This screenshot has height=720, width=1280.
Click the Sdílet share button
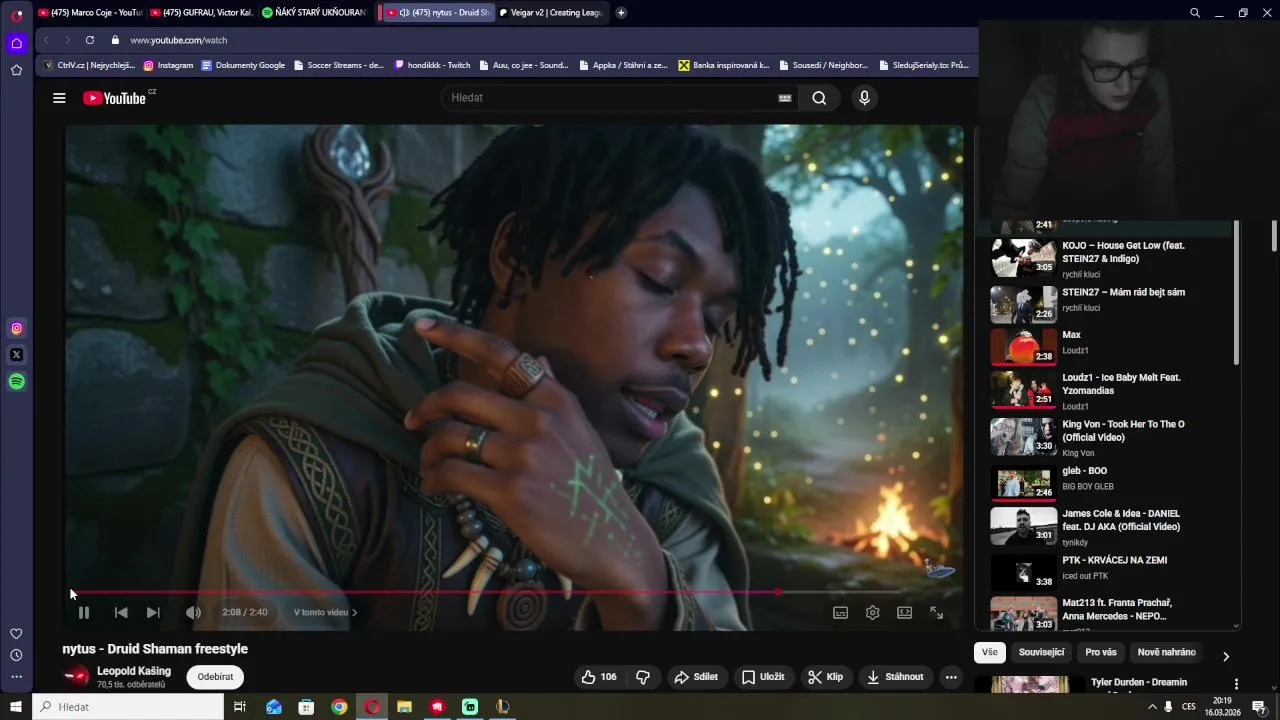(696, 677)
